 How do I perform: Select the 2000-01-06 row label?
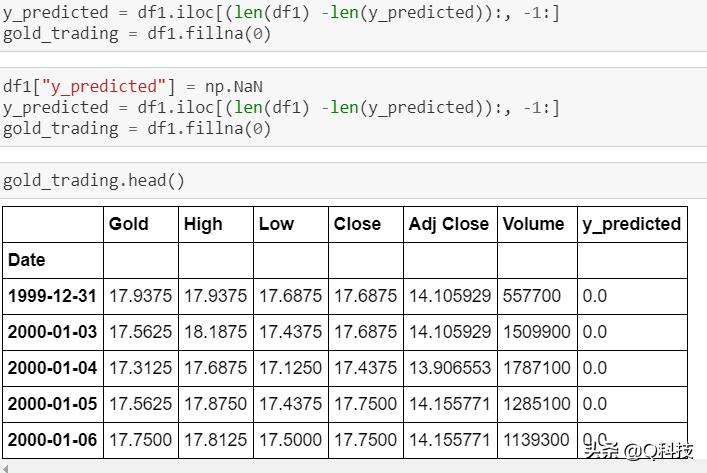click(51, 440)
